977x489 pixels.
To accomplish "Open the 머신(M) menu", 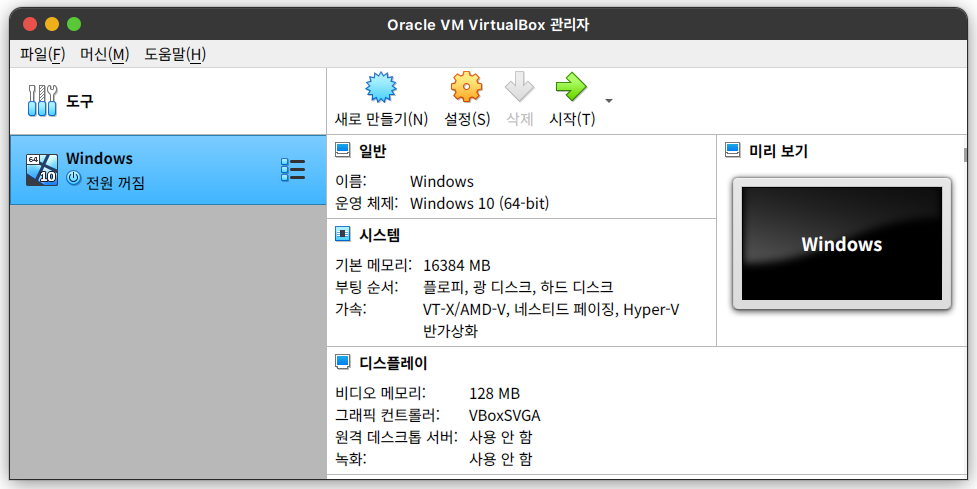I will pyautogui.click(x=104, y=54).
